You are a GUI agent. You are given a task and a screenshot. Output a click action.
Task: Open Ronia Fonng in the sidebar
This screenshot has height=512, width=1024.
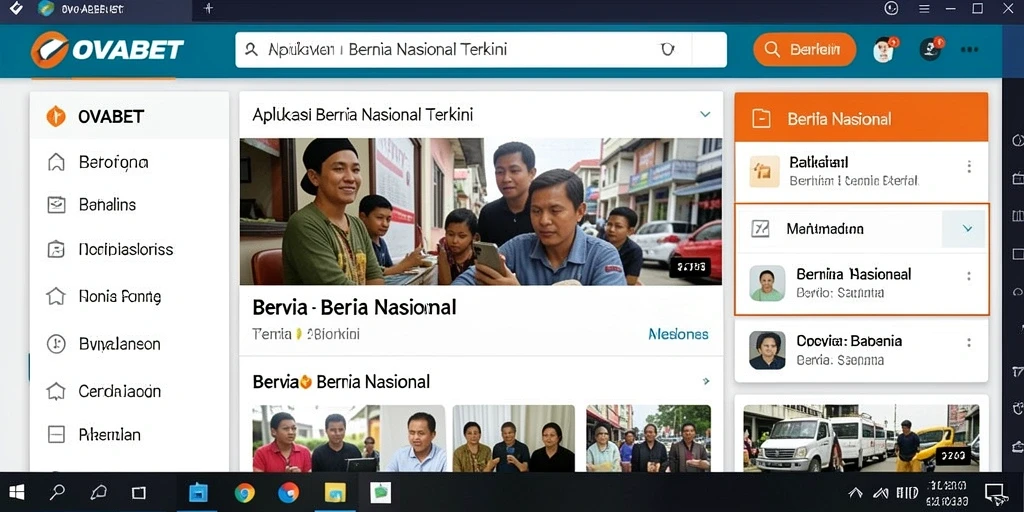pyautogui.click(x=120, y=297)
